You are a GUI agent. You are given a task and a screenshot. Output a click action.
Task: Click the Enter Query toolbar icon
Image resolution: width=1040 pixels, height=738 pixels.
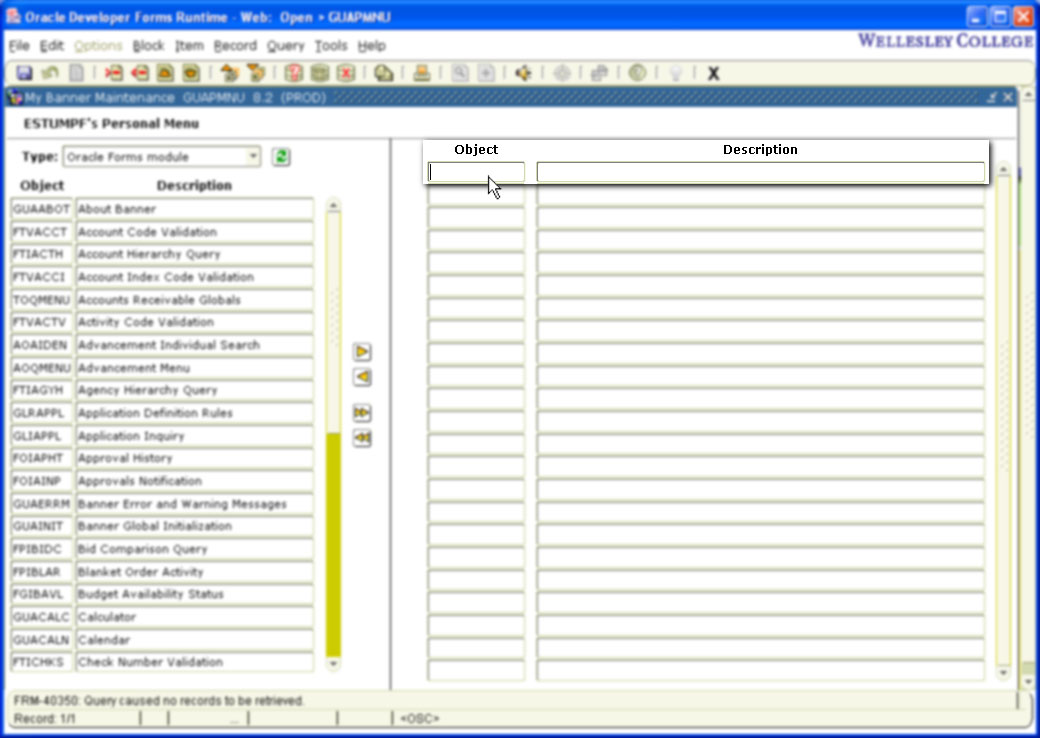coord(293,73)
